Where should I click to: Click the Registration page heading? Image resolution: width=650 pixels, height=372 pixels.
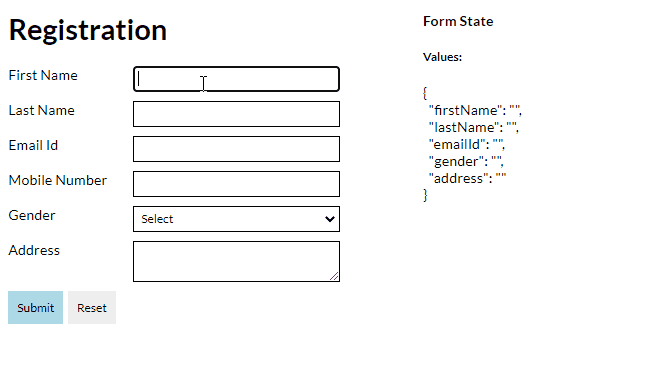pos(87,30)
